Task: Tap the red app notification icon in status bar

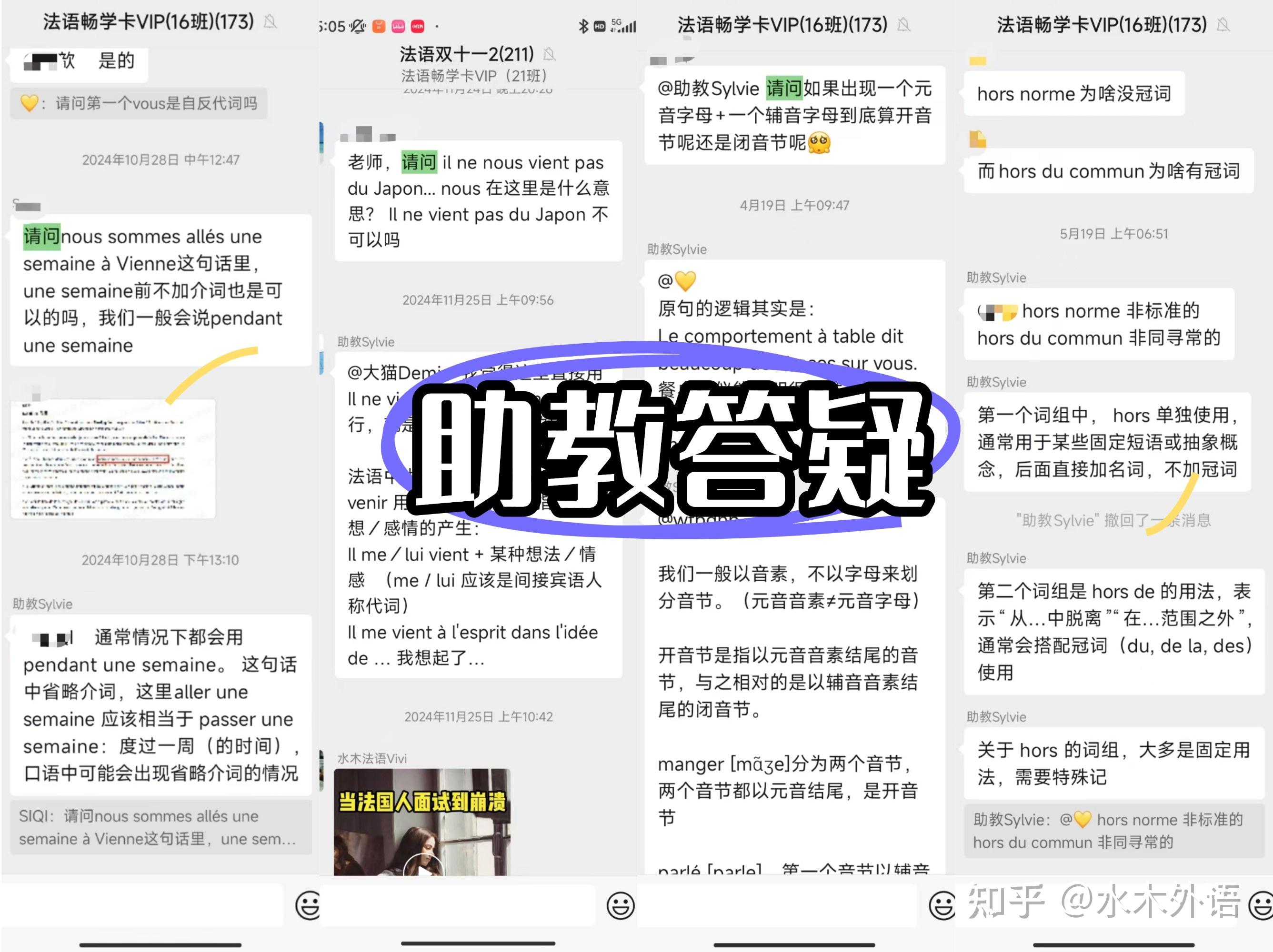Action: tap(418, 26)
